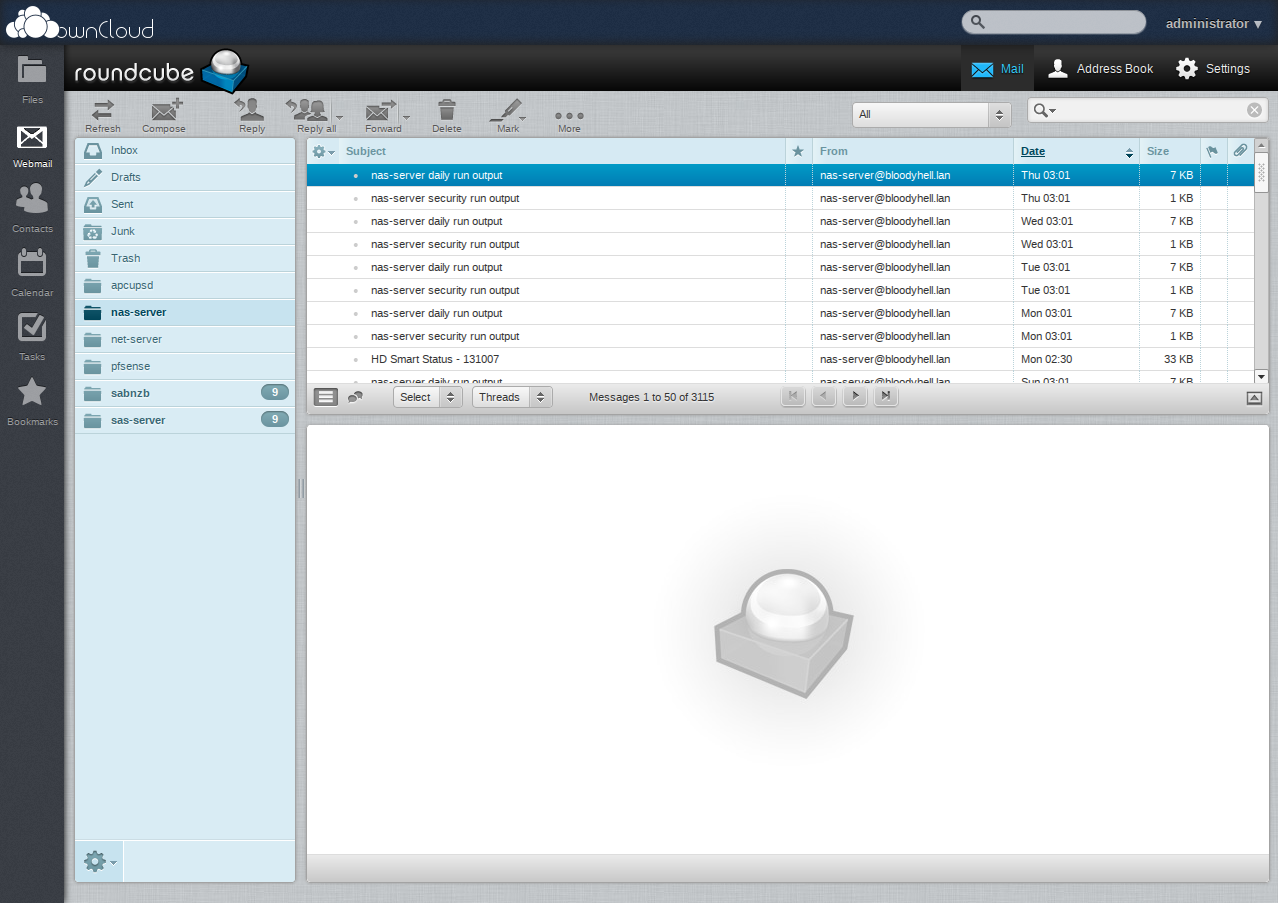Open the Threads dropdown
The image size is (1278, 903).
tap(512, 397)
